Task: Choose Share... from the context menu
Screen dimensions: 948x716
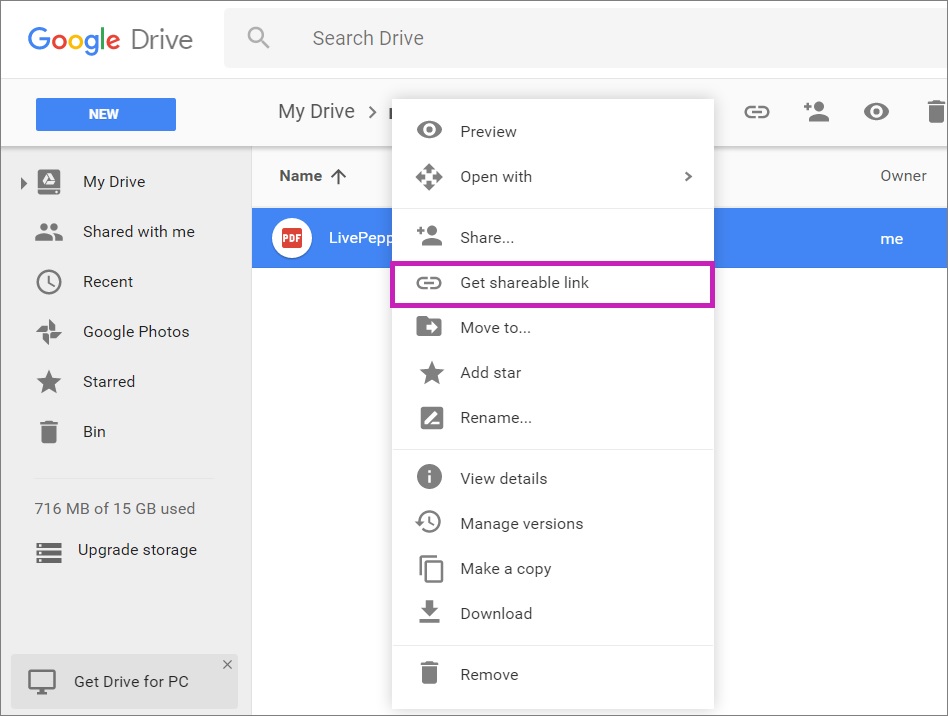Action: 553,238
